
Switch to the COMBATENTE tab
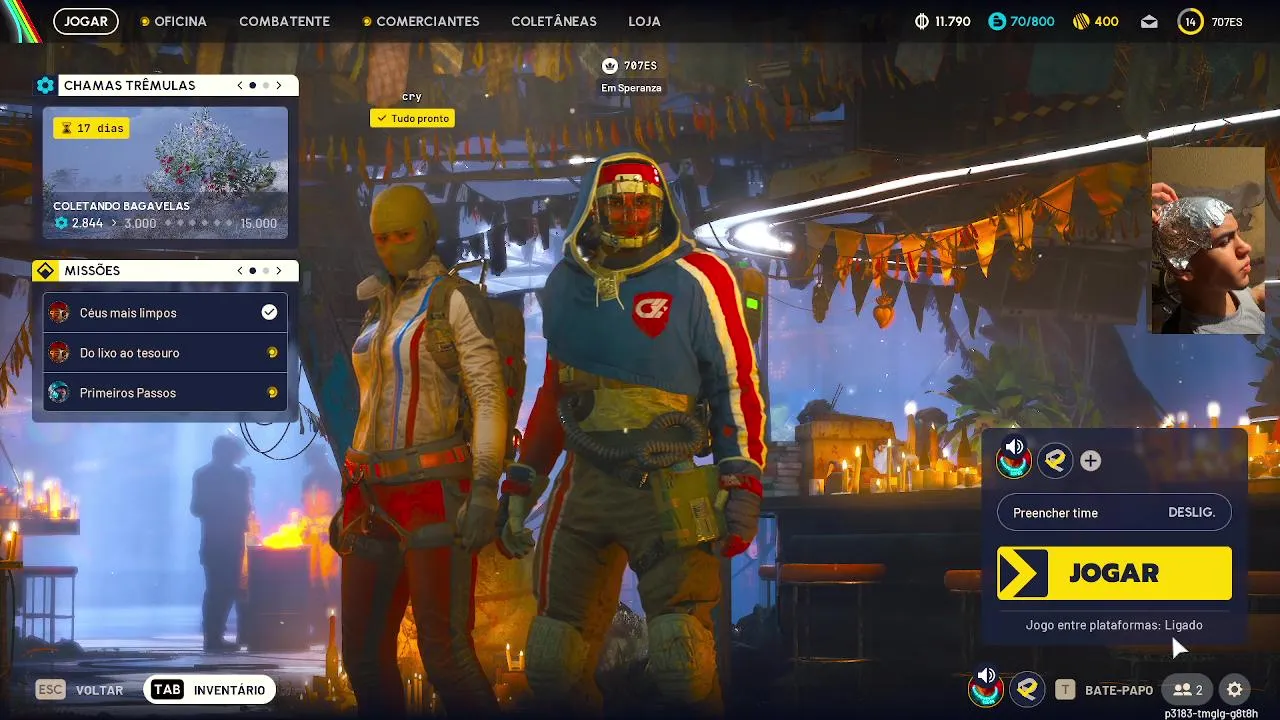[x=284, y=21]
